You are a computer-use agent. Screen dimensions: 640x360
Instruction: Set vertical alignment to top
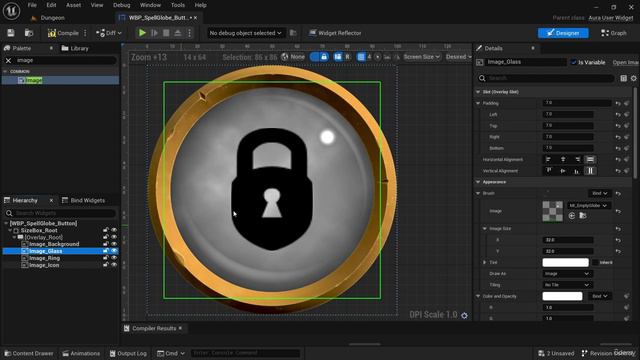coord(549,171)
